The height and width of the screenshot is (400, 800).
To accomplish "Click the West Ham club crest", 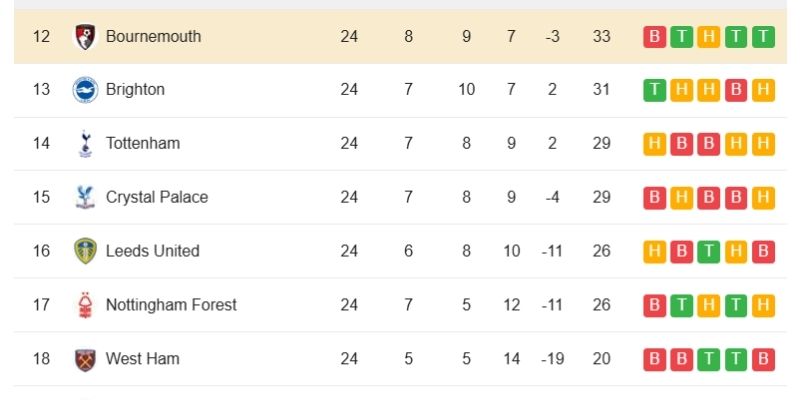I will 85,358.
